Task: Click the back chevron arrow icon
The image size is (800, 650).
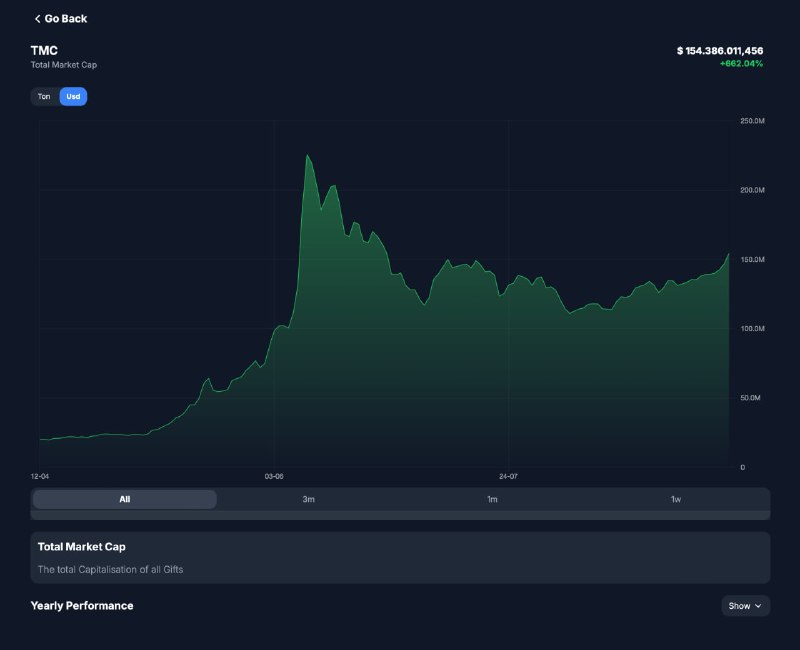Action: point(37,19)
